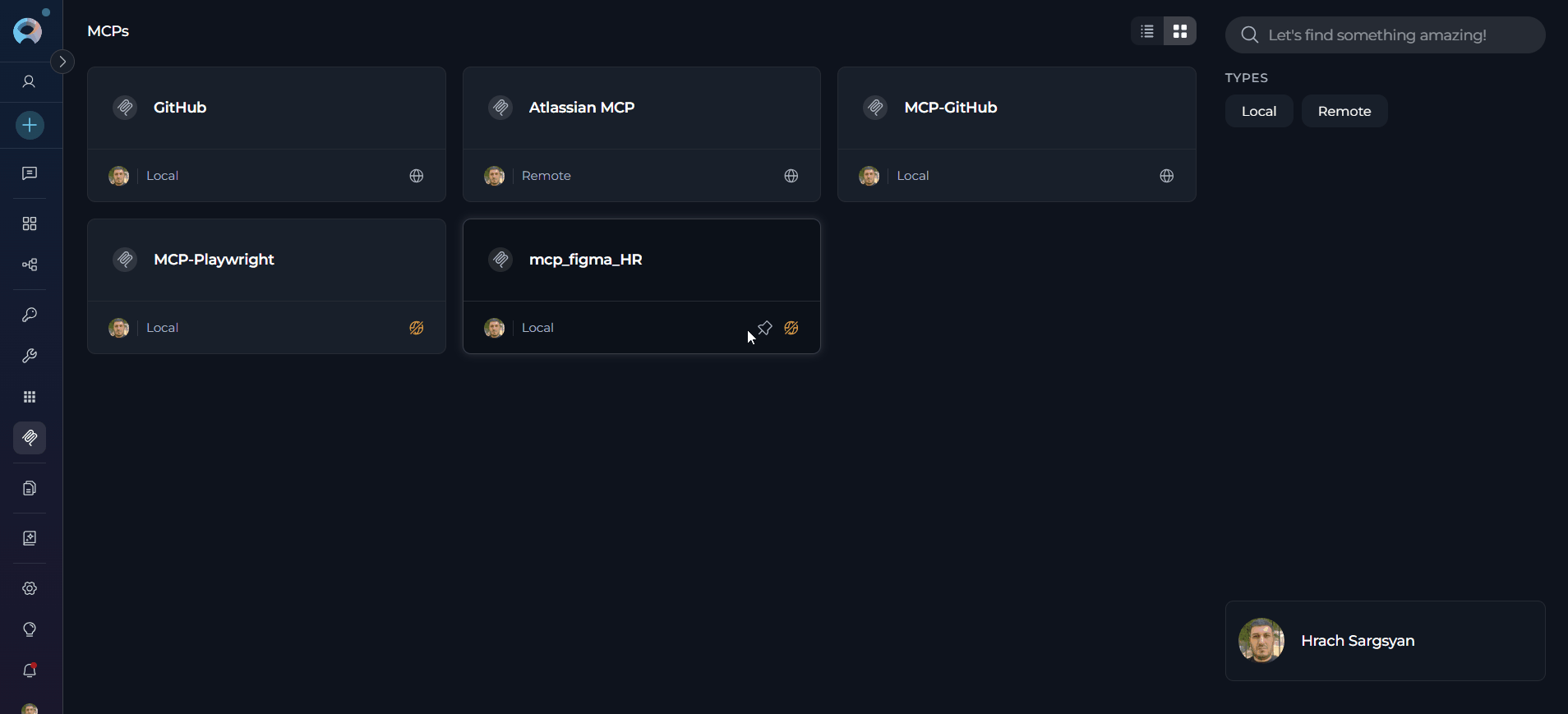Open the Atlassian MCP card

(x=642, y=134)
